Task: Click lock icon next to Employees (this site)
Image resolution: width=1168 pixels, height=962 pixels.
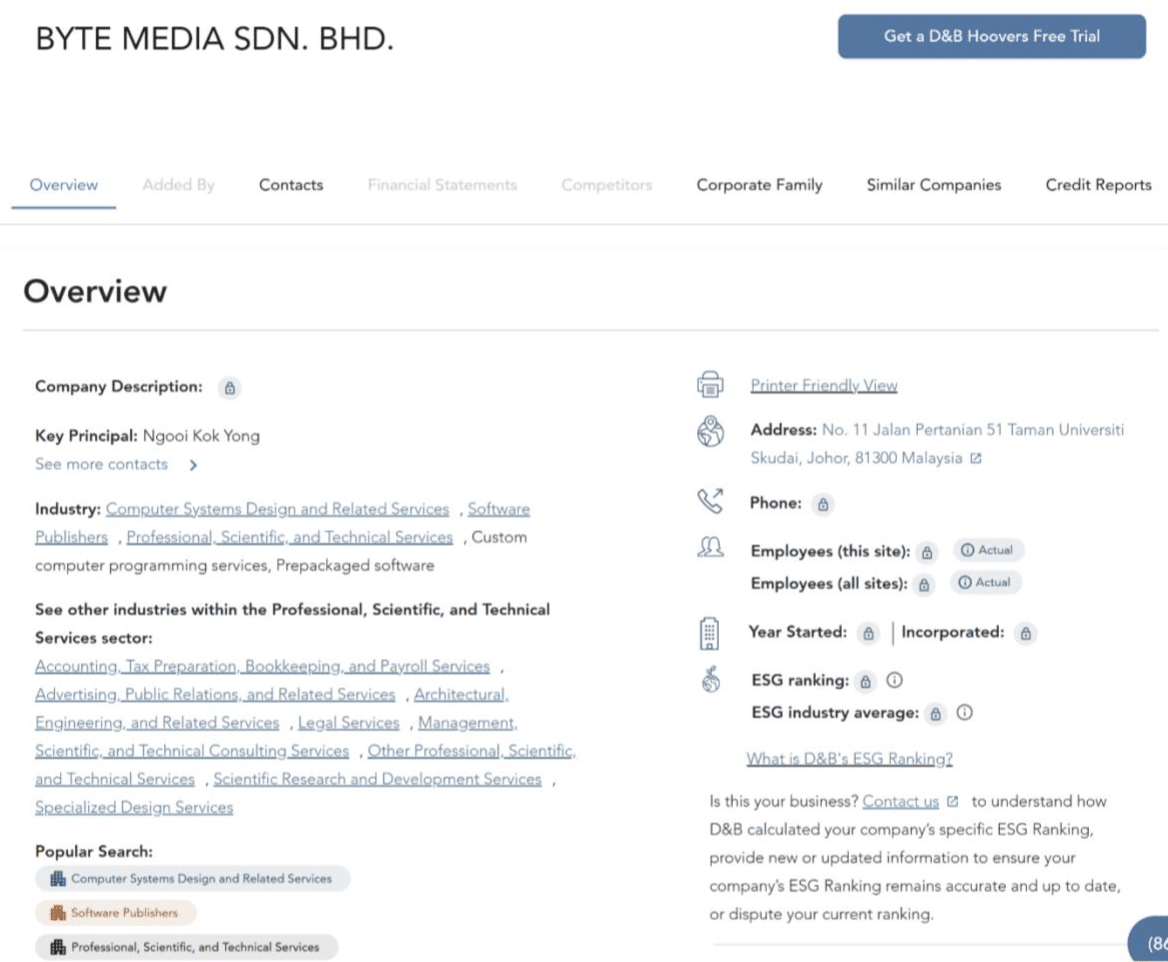Action: coord(927,552)
